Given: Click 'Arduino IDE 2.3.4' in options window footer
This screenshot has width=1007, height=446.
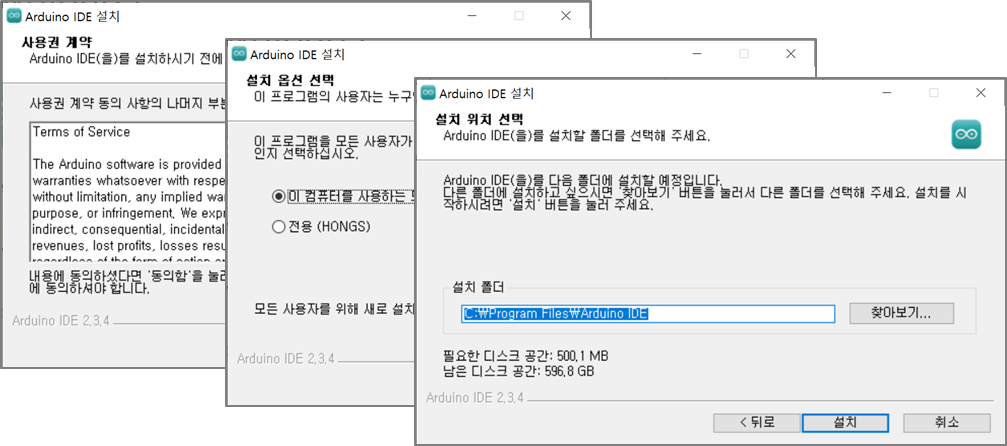Looking at the screenshot, I should click(286, 359).
